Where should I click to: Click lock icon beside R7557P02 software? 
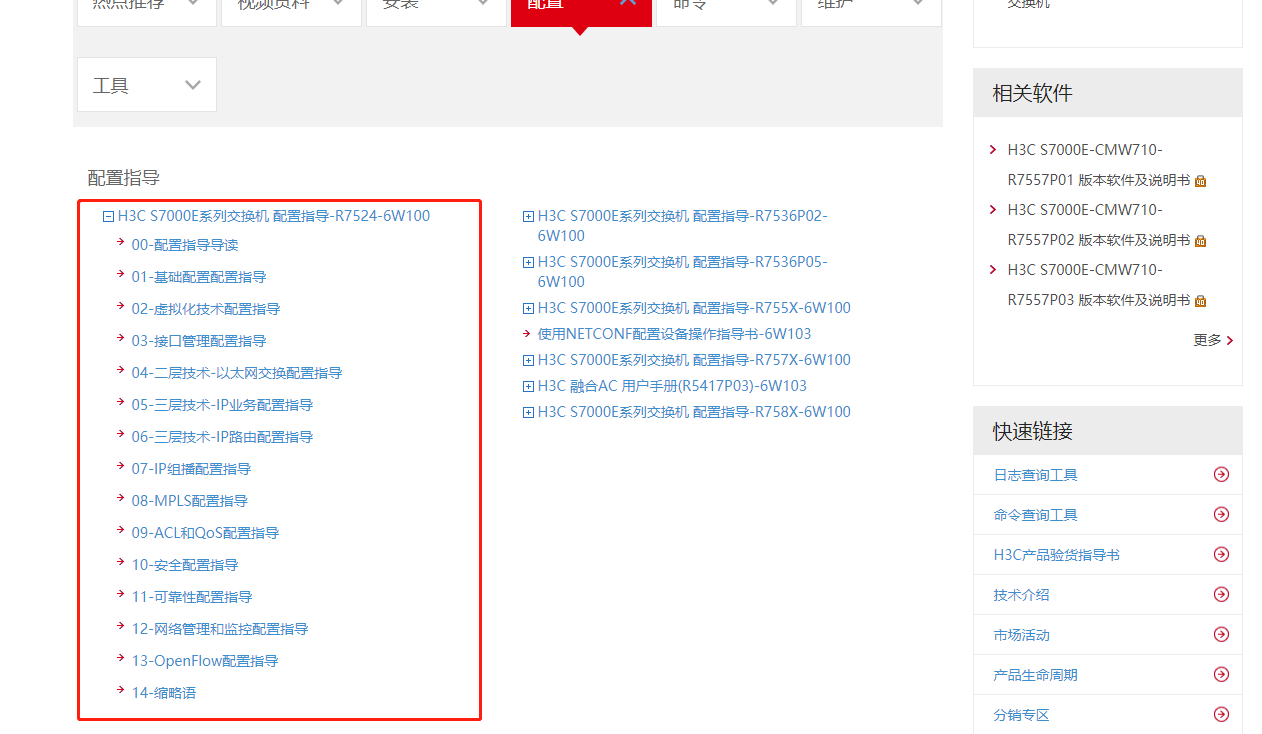[1201, 241]
